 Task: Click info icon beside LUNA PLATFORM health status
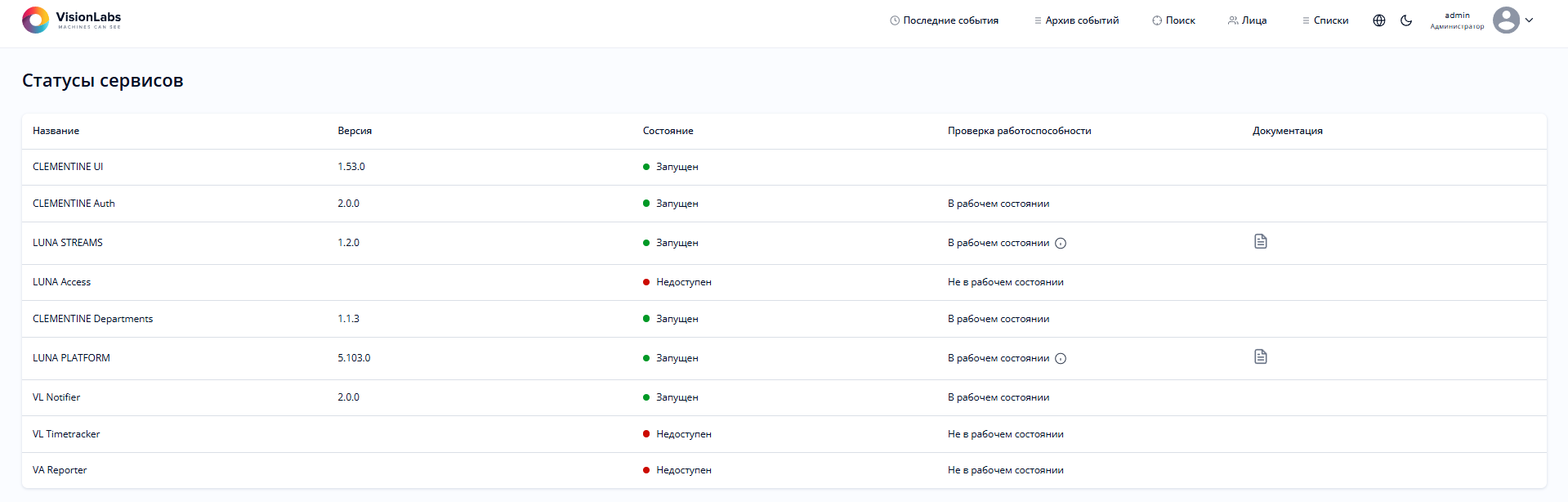[x=1060, y=358]
